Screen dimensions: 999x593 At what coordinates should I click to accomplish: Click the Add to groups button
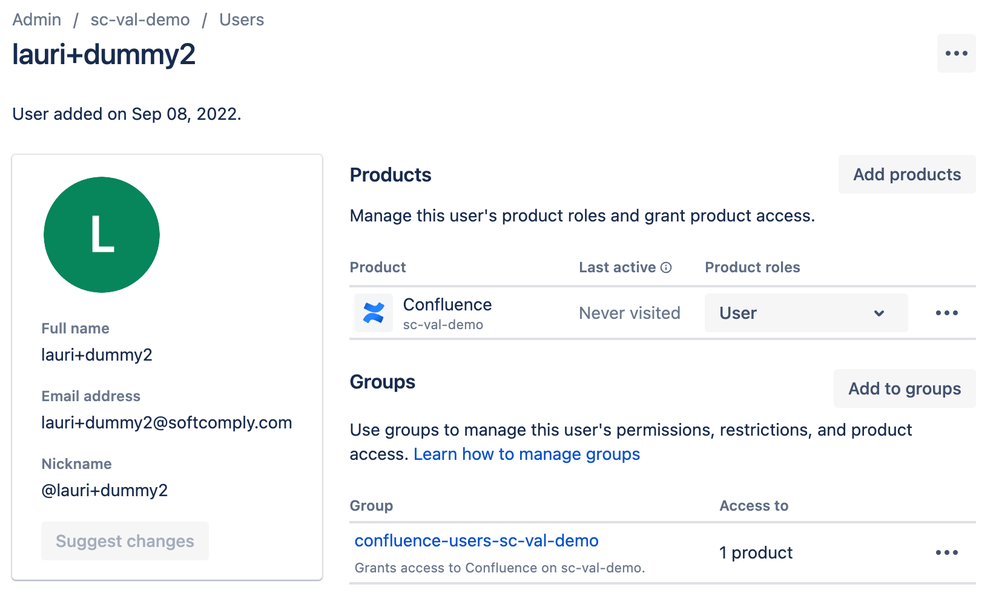(x=904, y=389)
